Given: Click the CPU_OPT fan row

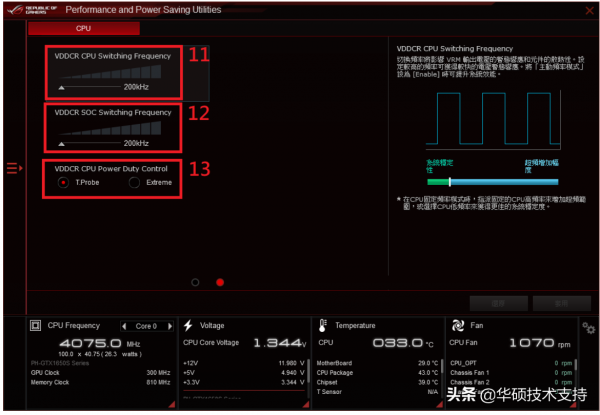Looking at the screenshot, I should click(511, 363).
